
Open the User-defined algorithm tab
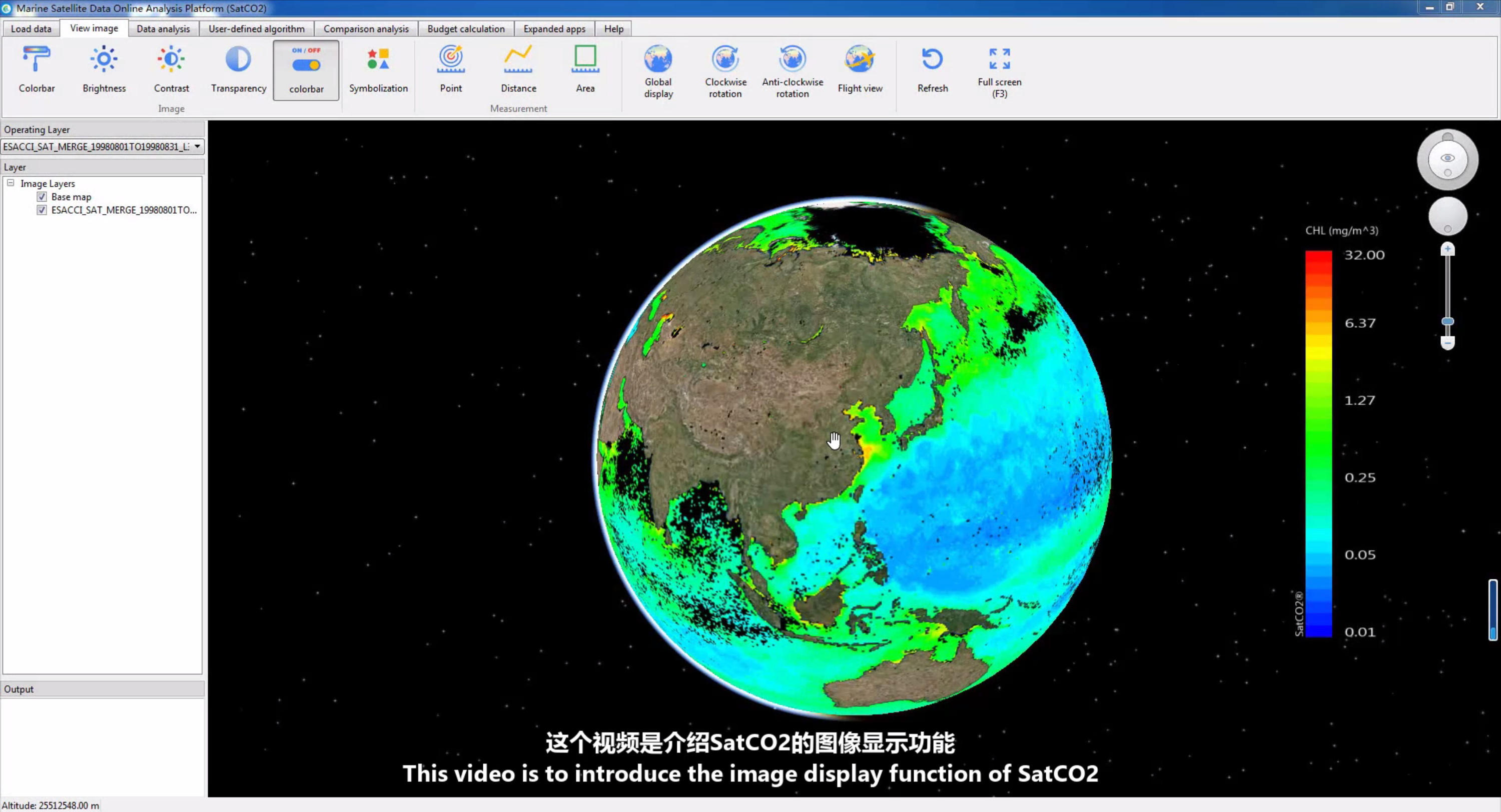[x=256, y=29]
